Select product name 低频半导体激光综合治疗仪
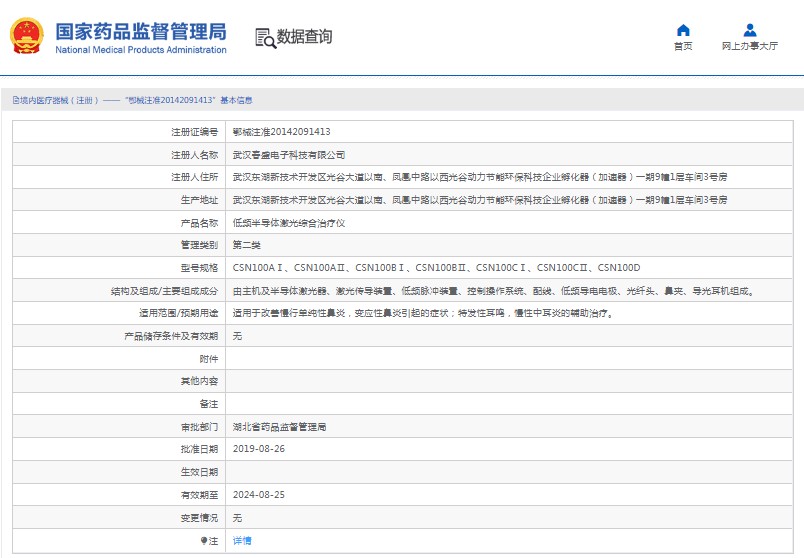This screenshot has width=804, height=558. 289,223
